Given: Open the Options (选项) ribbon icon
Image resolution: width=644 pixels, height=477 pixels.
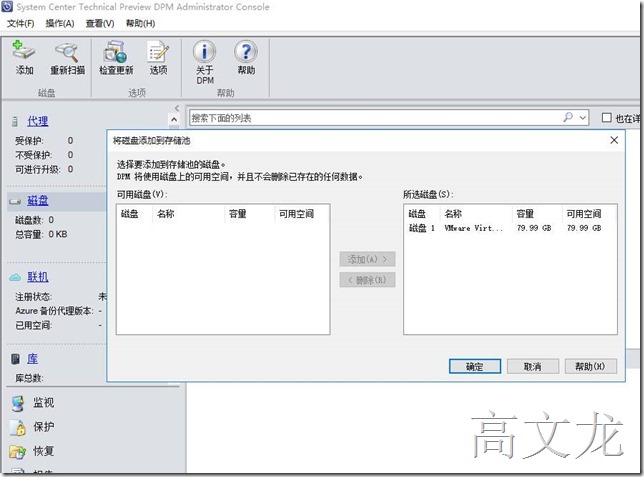Looking at the screenshot, I should [158, 52].
